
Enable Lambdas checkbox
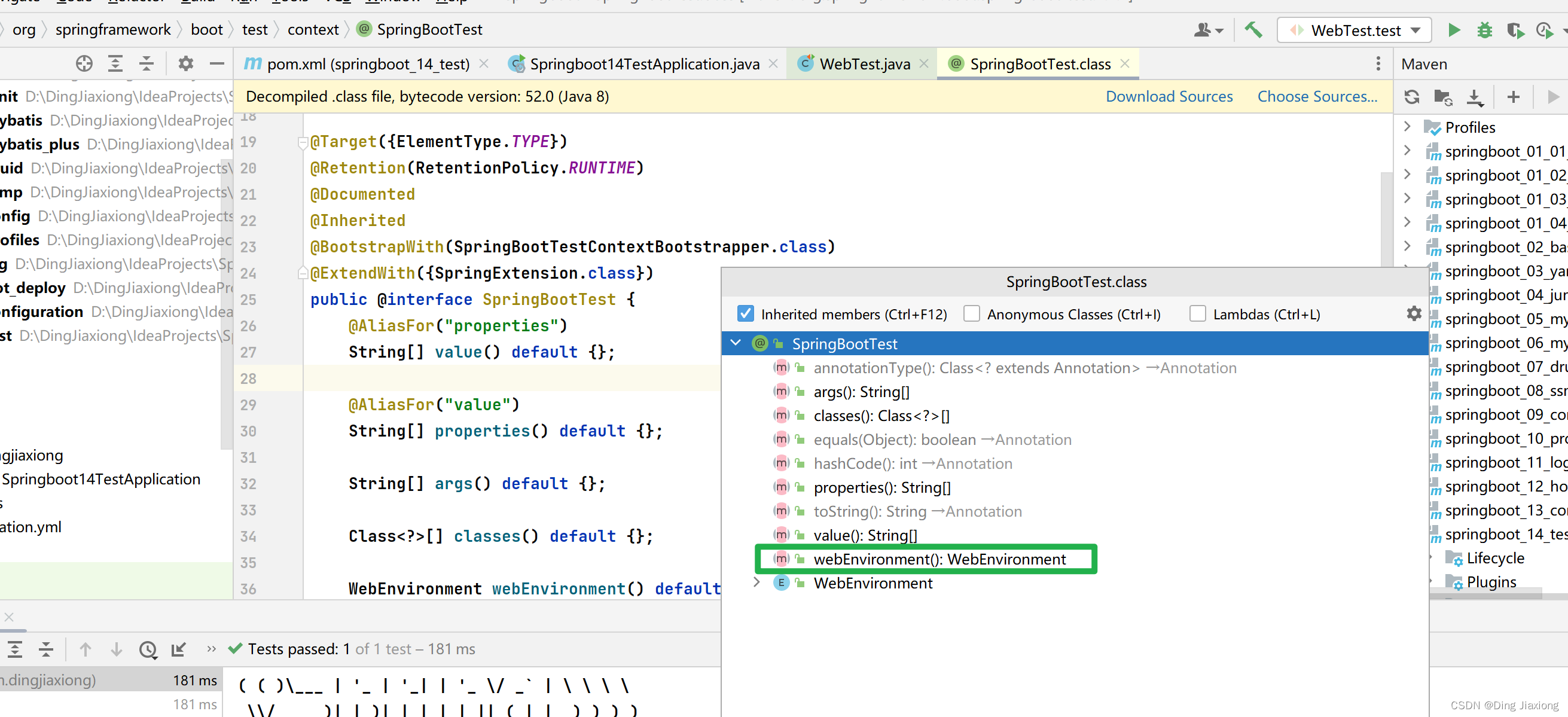coord(1197,314)
